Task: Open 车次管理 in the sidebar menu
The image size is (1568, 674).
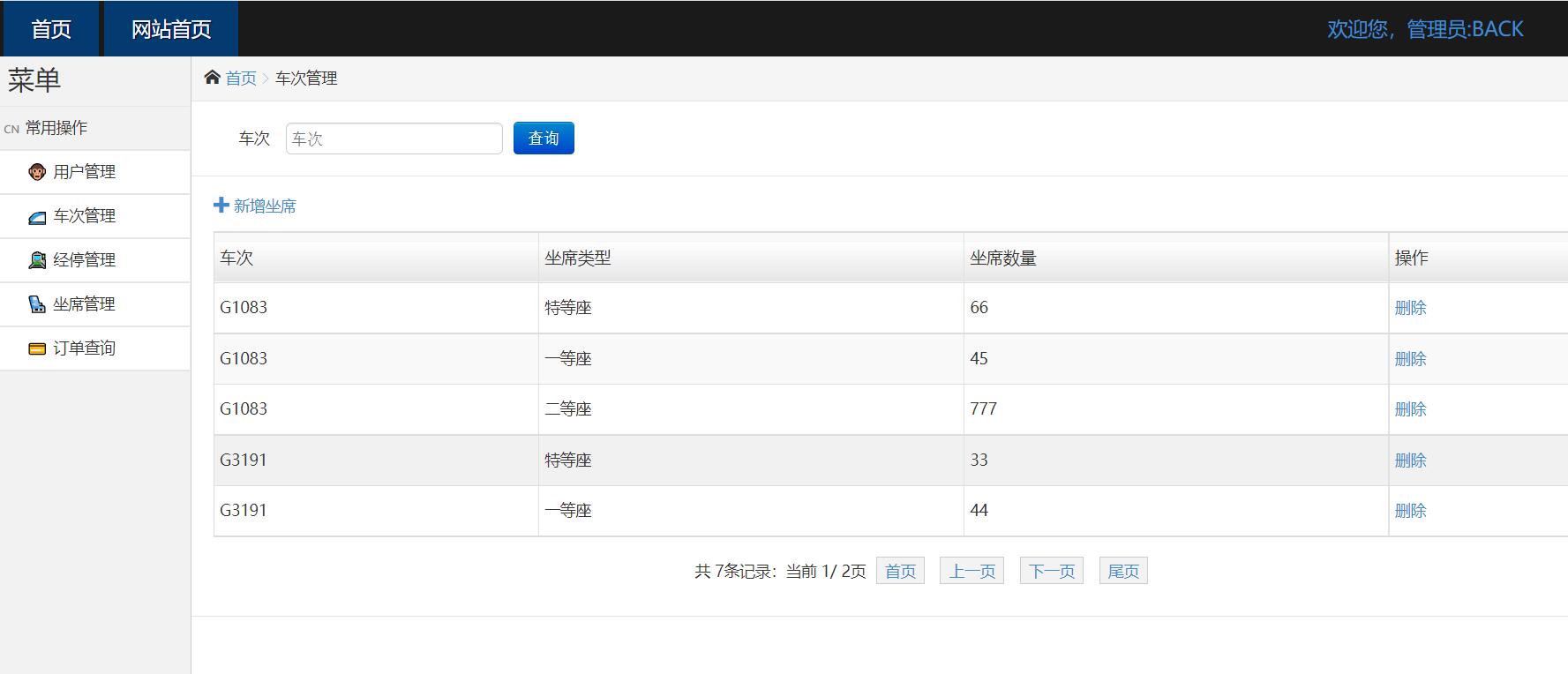Action: [95, 216]
